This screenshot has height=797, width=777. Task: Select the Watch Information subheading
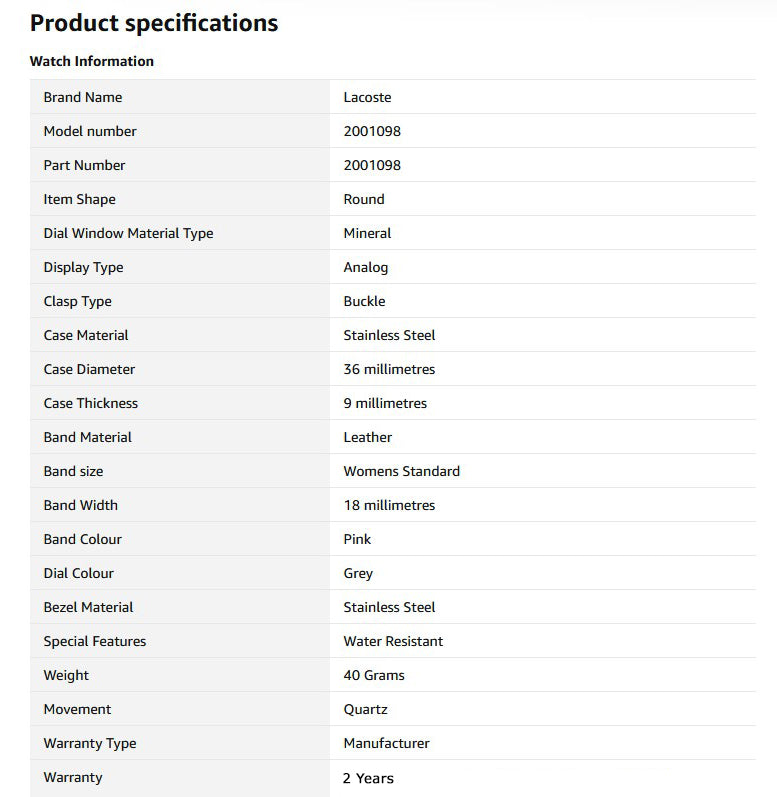[x=91, y=61]
